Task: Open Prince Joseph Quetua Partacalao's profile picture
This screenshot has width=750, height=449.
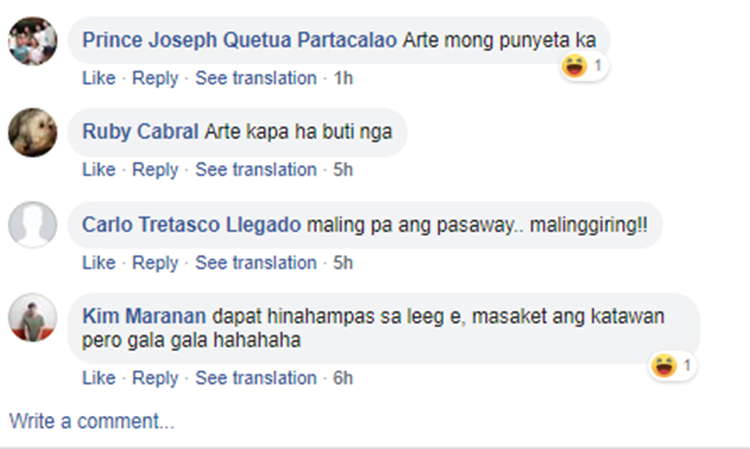Action: pyautogui.click(x=33, y=41)
